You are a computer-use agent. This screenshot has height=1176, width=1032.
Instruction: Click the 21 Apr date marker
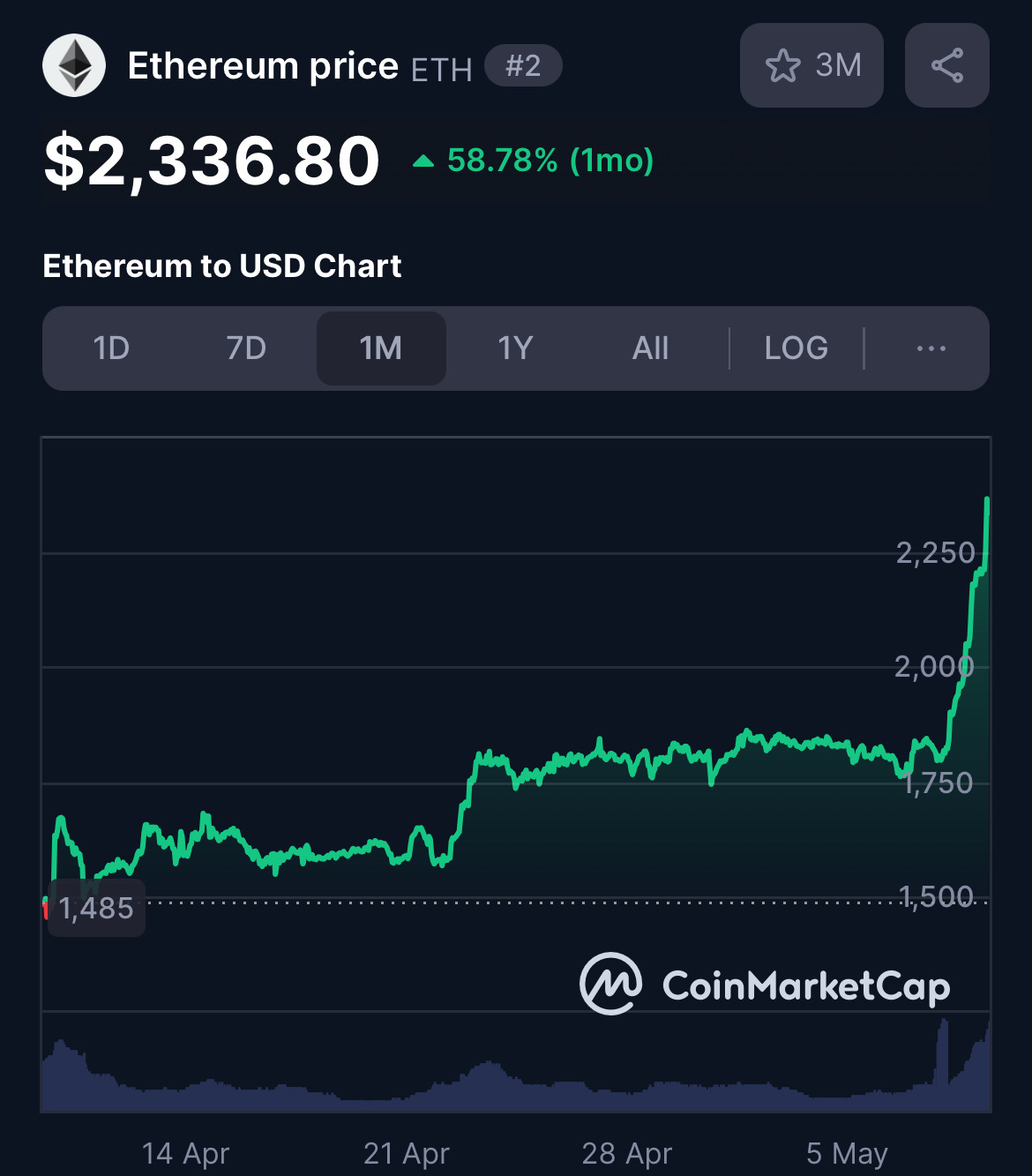click(407, 1153)
